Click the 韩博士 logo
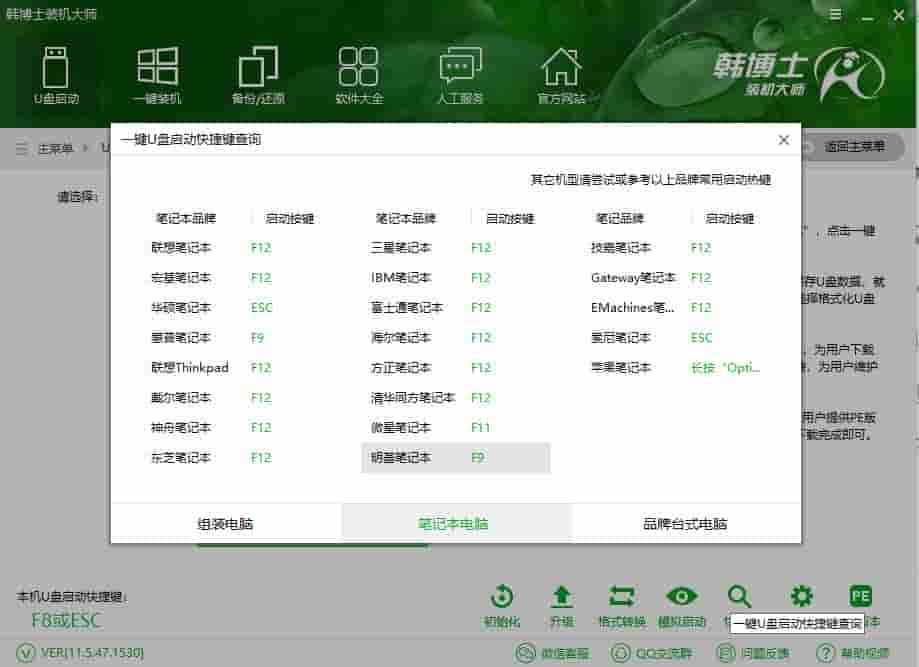The height and width of the screenshot is (667, 919). (799, 73)
